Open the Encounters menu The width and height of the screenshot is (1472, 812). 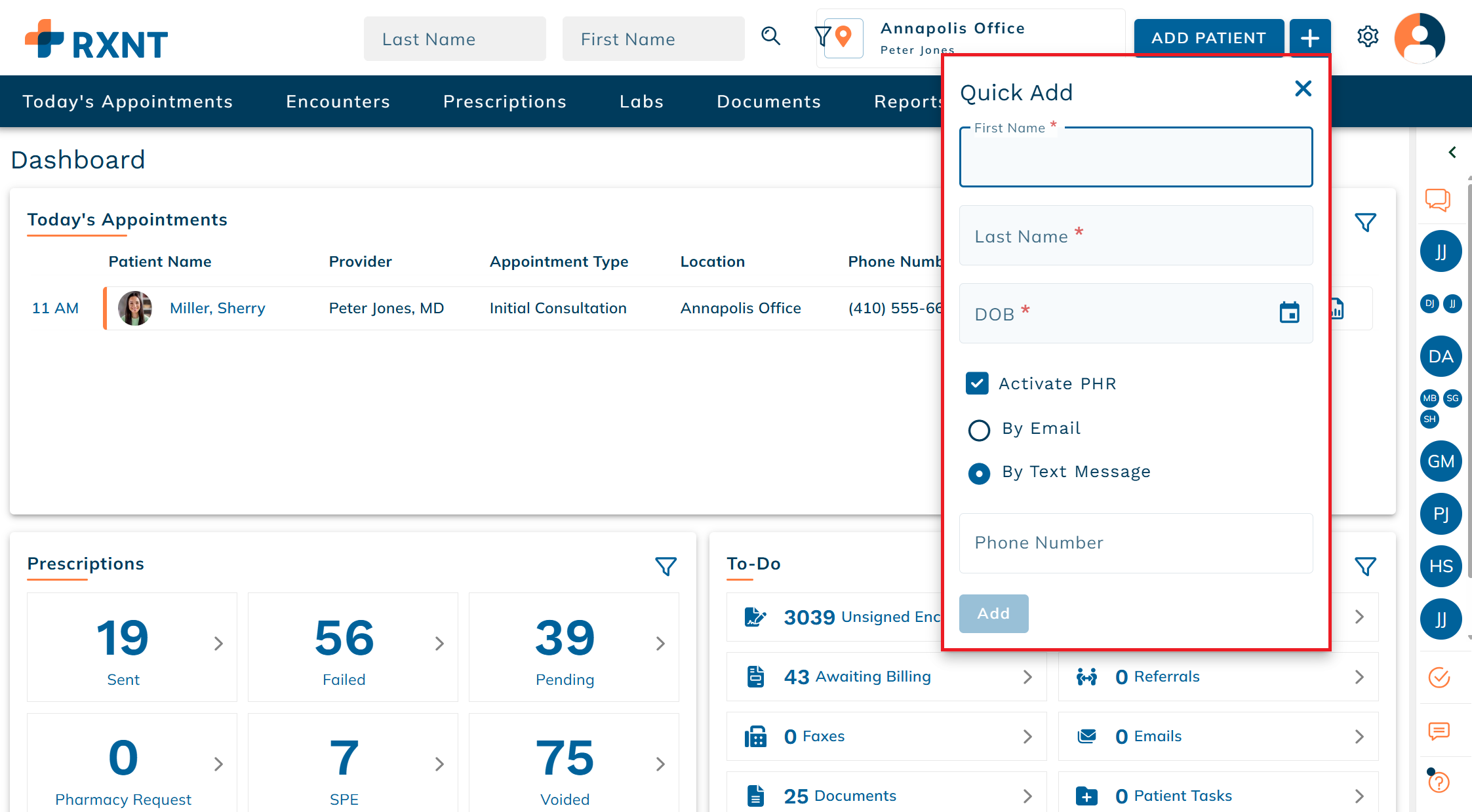338,102
